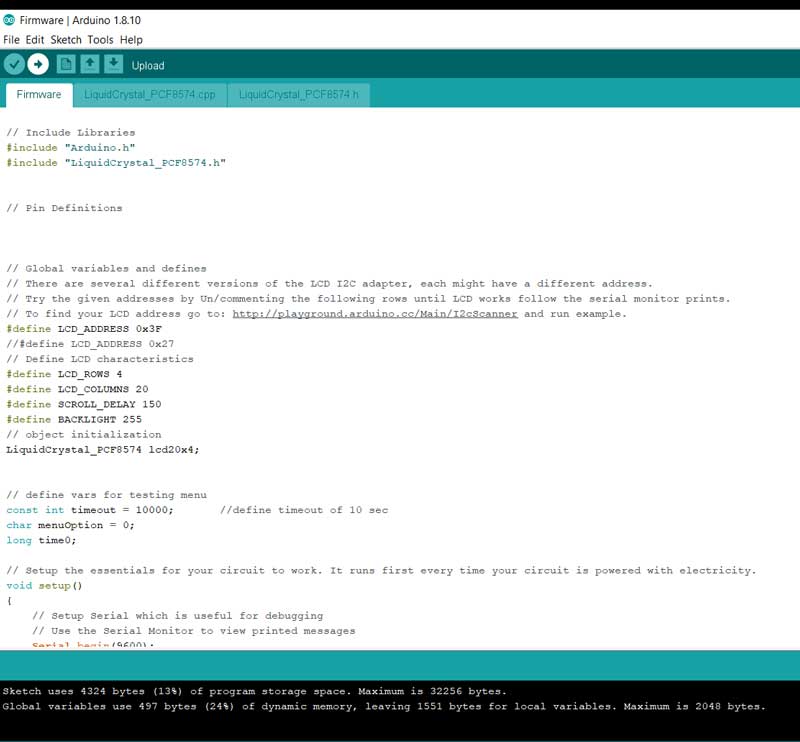The width and height of the screenshot is (800, 742).
Task: Open the Sketch menu
Action: 66,40
